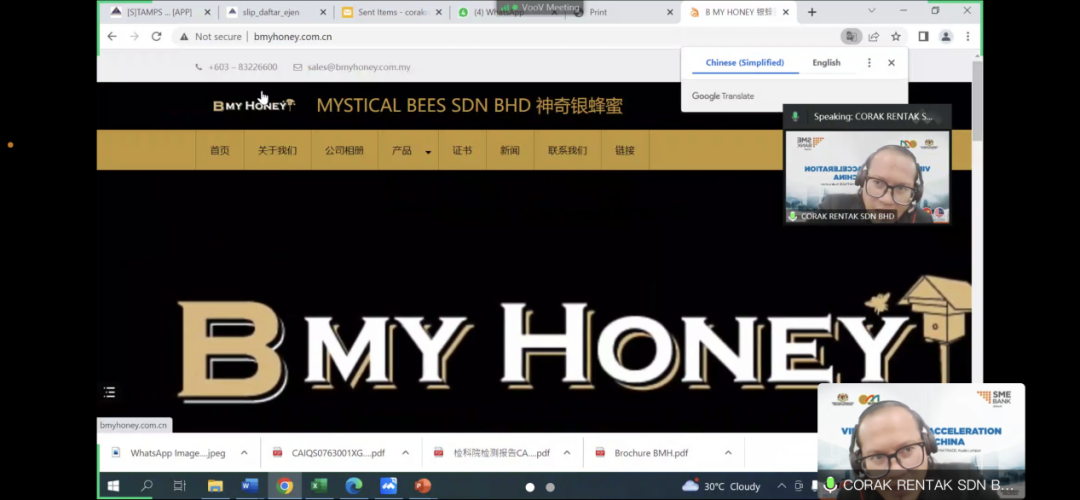Select English in the translate popup
Screen dimensions: 1080x500
827,63
